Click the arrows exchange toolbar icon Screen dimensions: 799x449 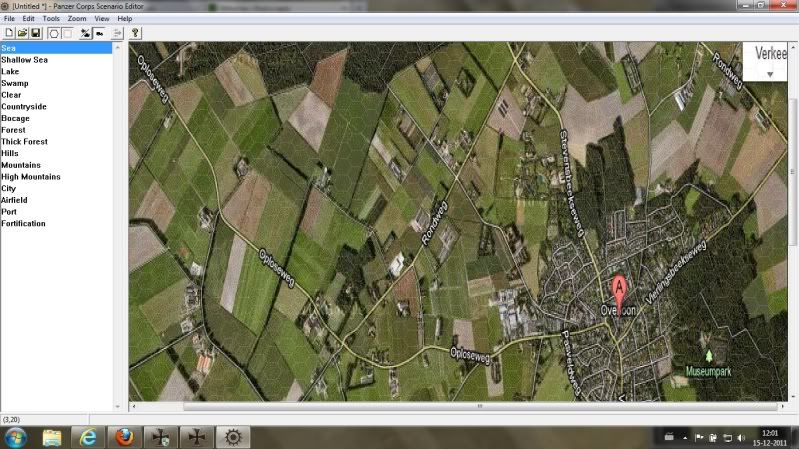[x=117, y=33]
